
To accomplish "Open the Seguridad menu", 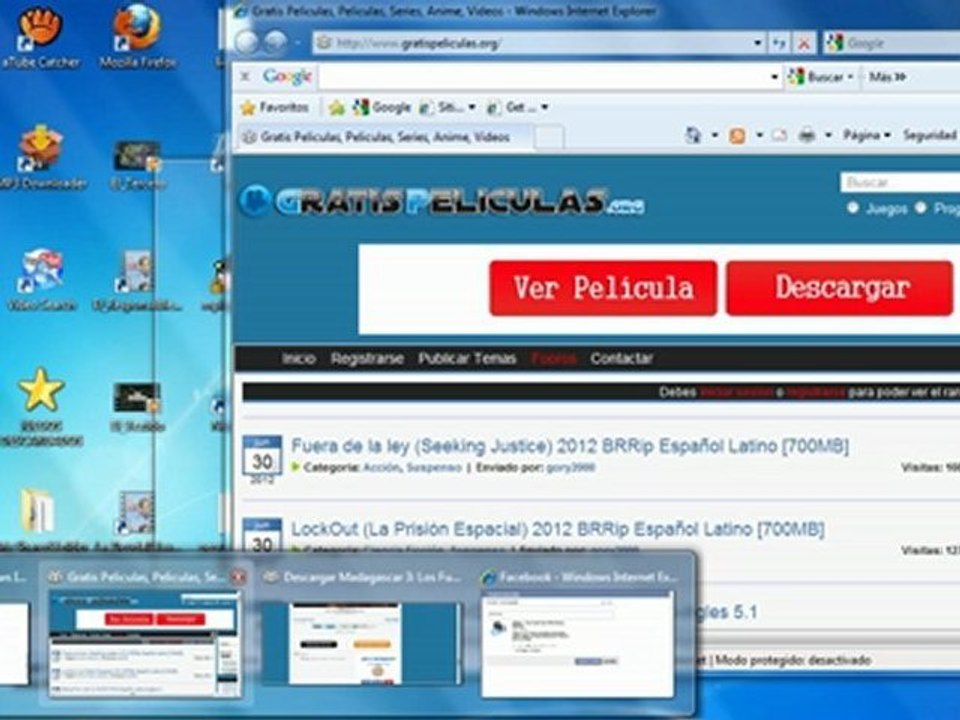I will pyautogui.click(x=929, y=135).
